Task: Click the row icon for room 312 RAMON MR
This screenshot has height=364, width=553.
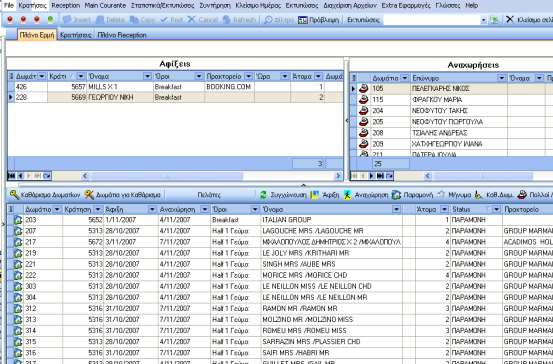Action: (x=18, y=309)
